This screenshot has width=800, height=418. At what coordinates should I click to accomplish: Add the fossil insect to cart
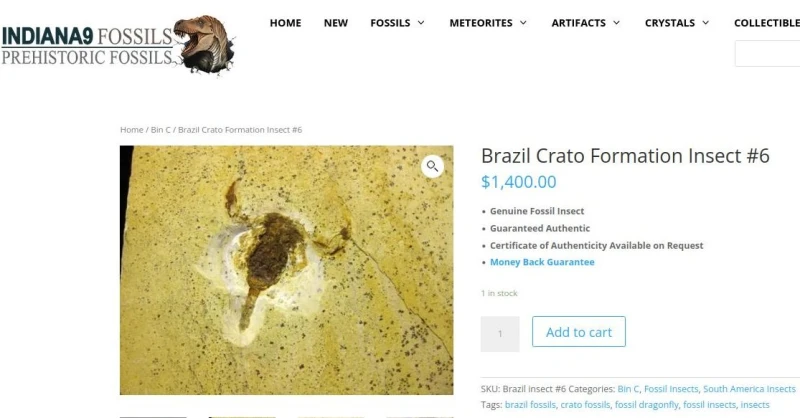pos(579,332)
